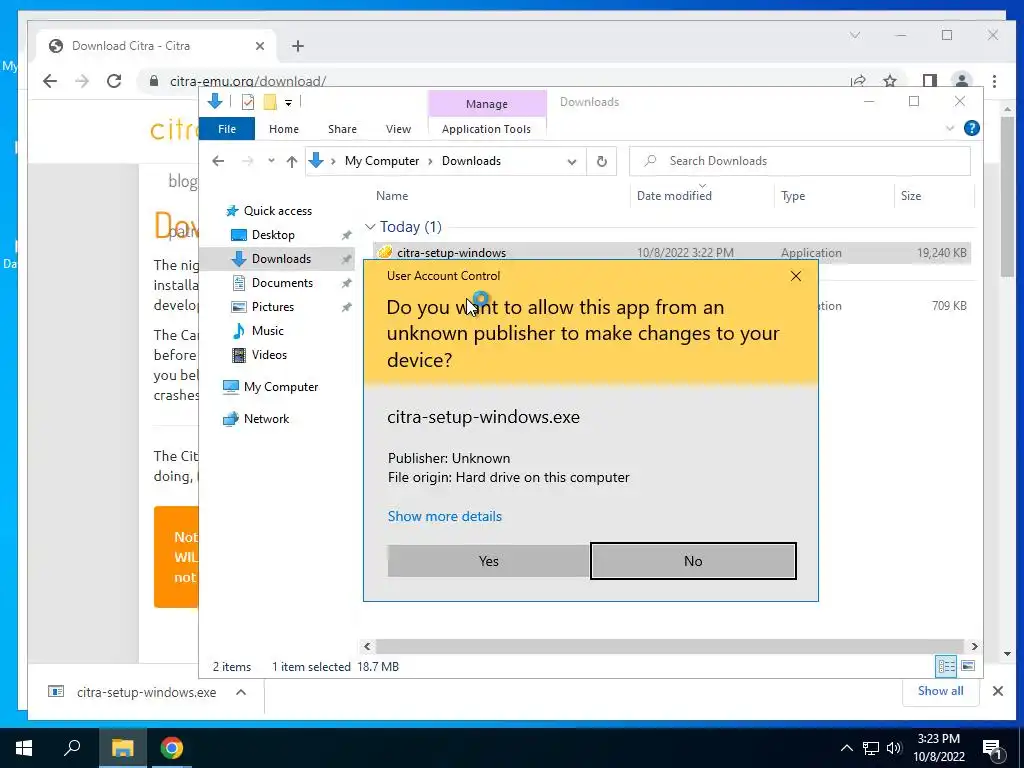Expand the address bar history dropdown

click(571, 161)
